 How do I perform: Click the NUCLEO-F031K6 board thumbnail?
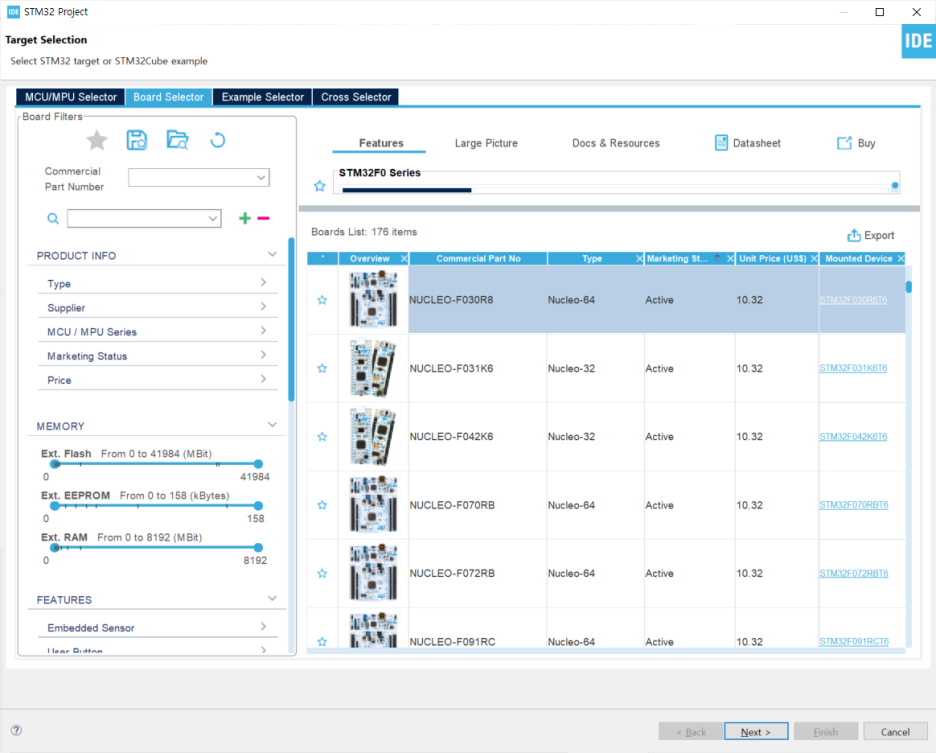373,368
